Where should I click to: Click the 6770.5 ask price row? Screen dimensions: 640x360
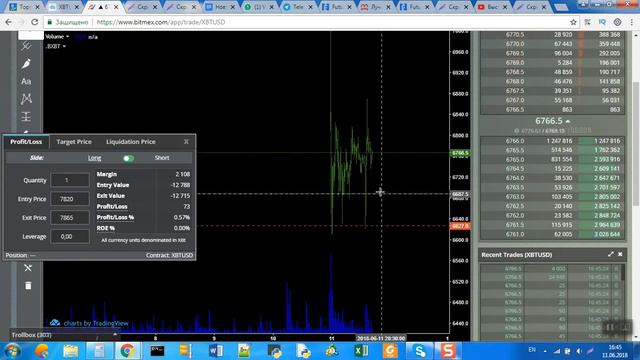click(552, 35)
